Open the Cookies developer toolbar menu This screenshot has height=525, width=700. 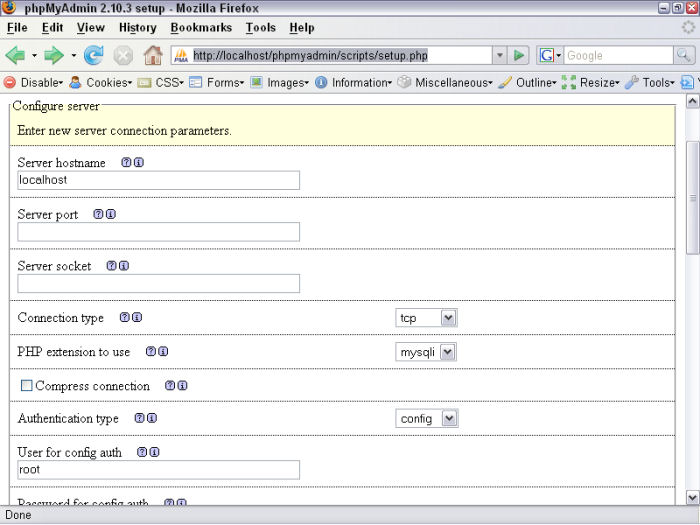(x=101, y=83)
